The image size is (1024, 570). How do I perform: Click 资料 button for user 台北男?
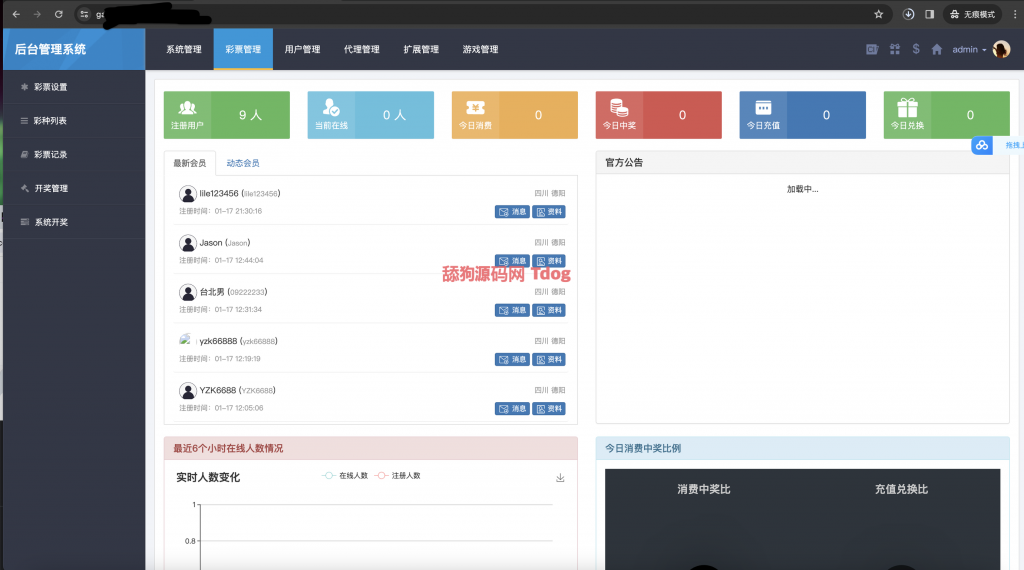tap(549, 310)
